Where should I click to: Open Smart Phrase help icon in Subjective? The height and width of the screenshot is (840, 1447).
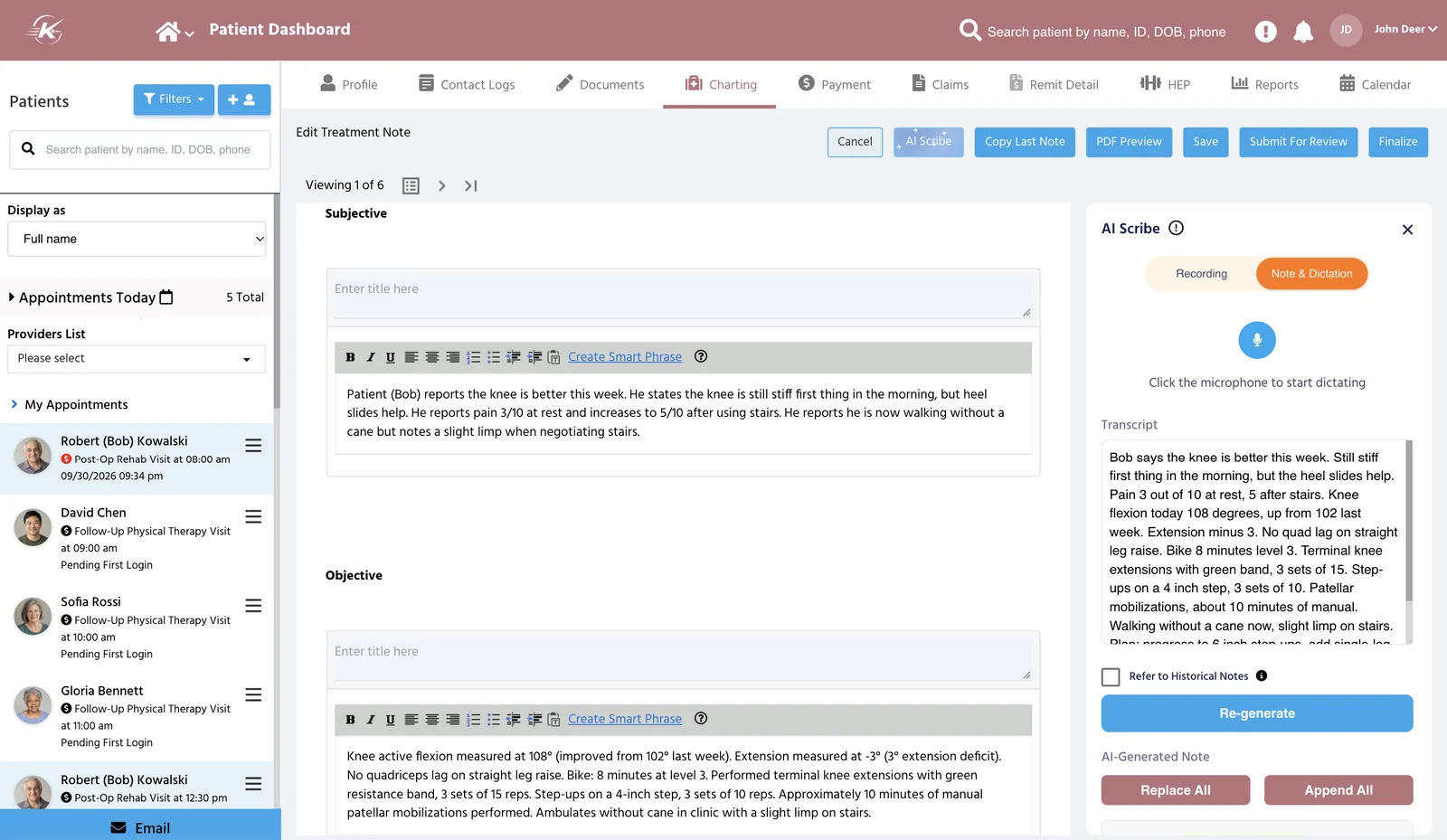coord(701,356)
